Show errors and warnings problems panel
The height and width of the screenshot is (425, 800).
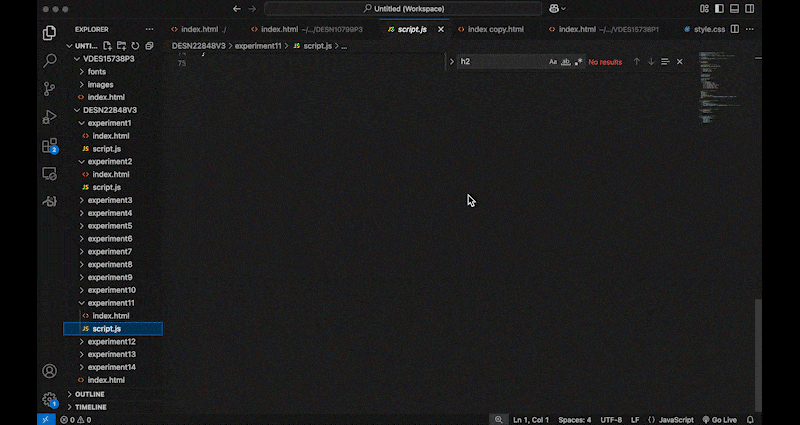coord(76,420)
